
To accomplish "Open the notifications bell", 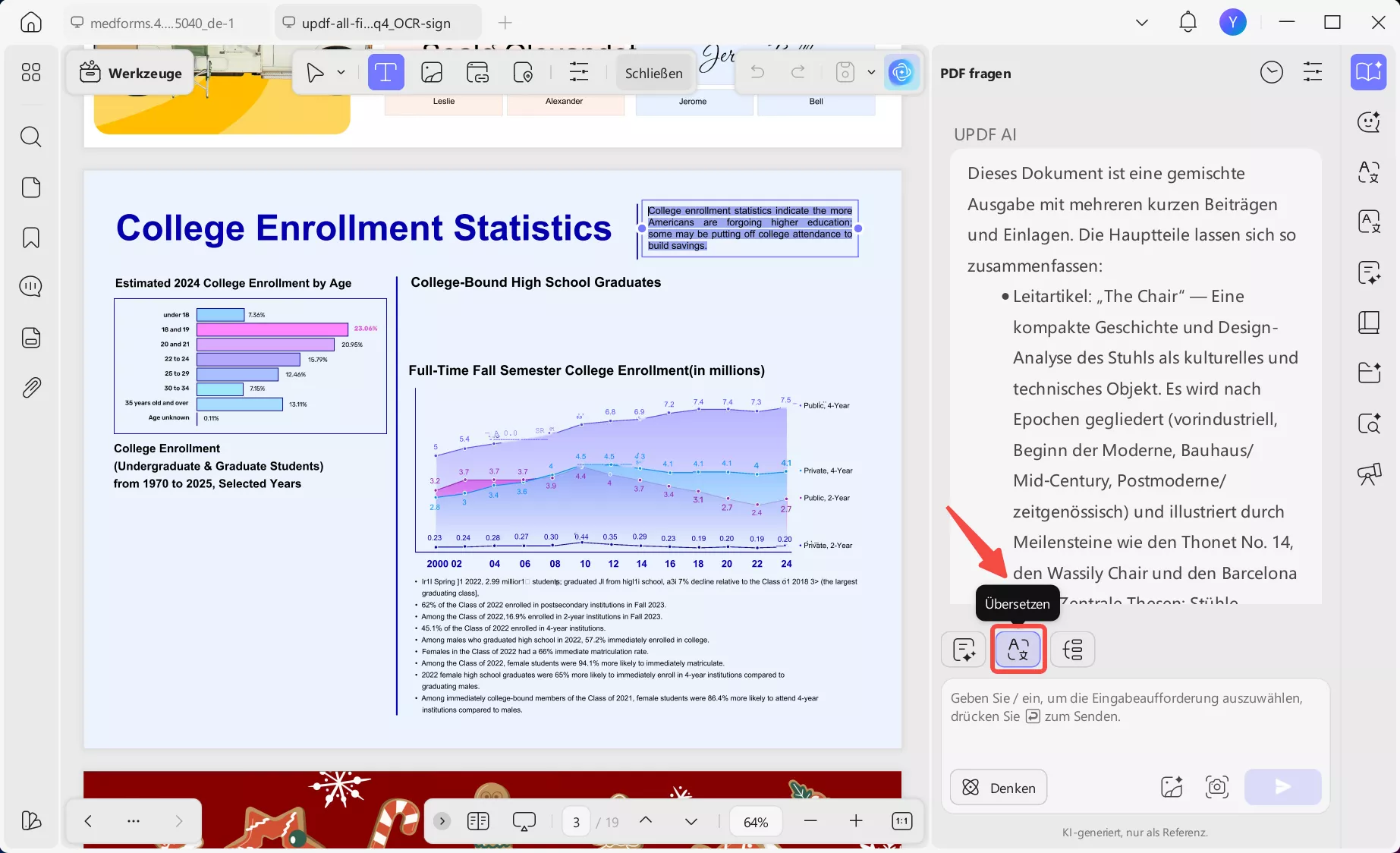I will pos(1188,23).
